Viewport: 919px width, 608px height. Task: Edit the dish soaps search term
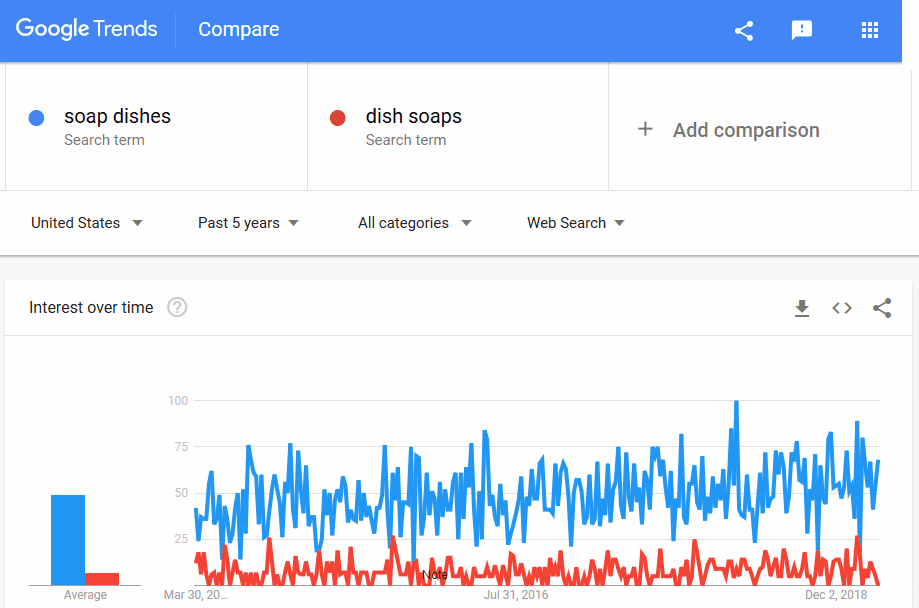(414, 117)
